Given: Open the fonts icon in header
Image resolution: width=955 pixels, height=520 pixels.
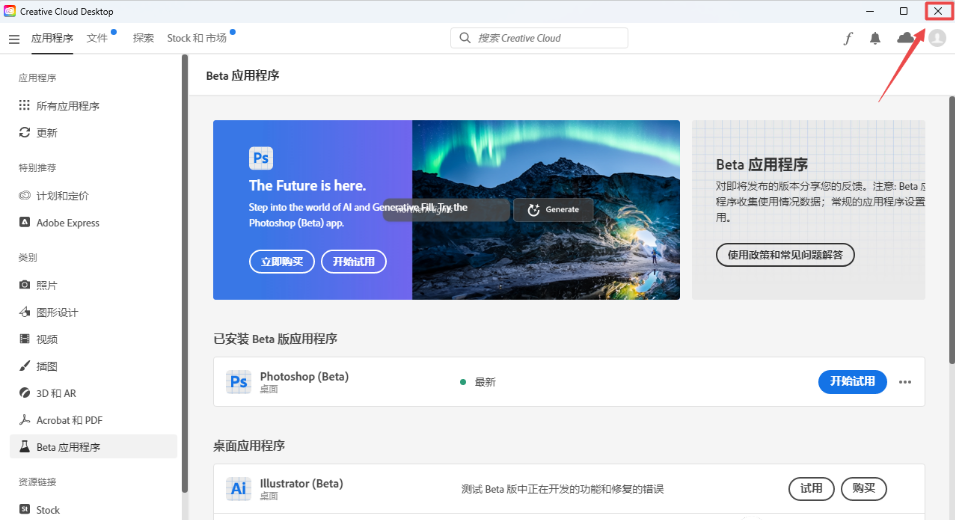Looking at the screenshot, I should point(848,39).
